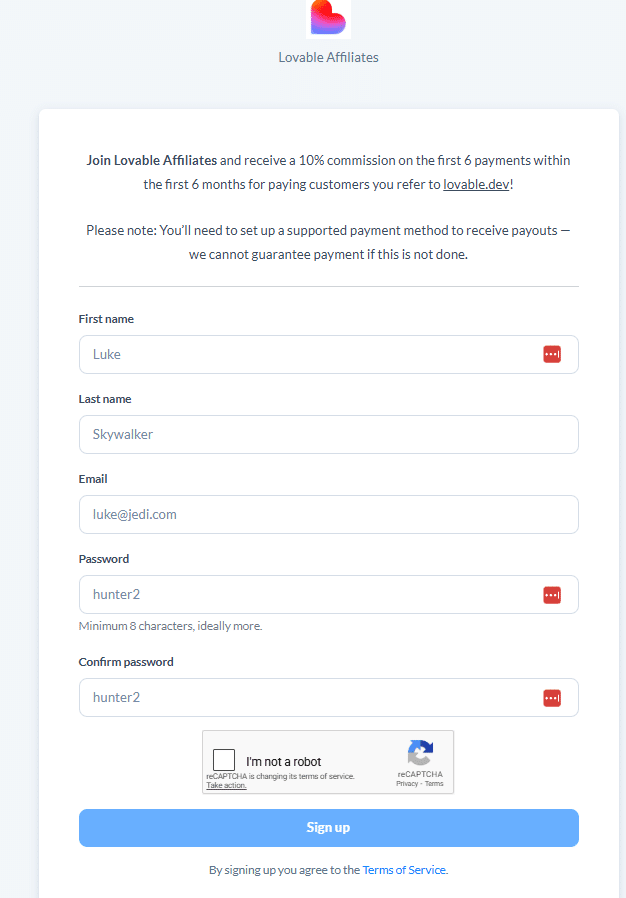
Task: Click the reCAPTCHA logo icon
Action: [x=420, y=753]
